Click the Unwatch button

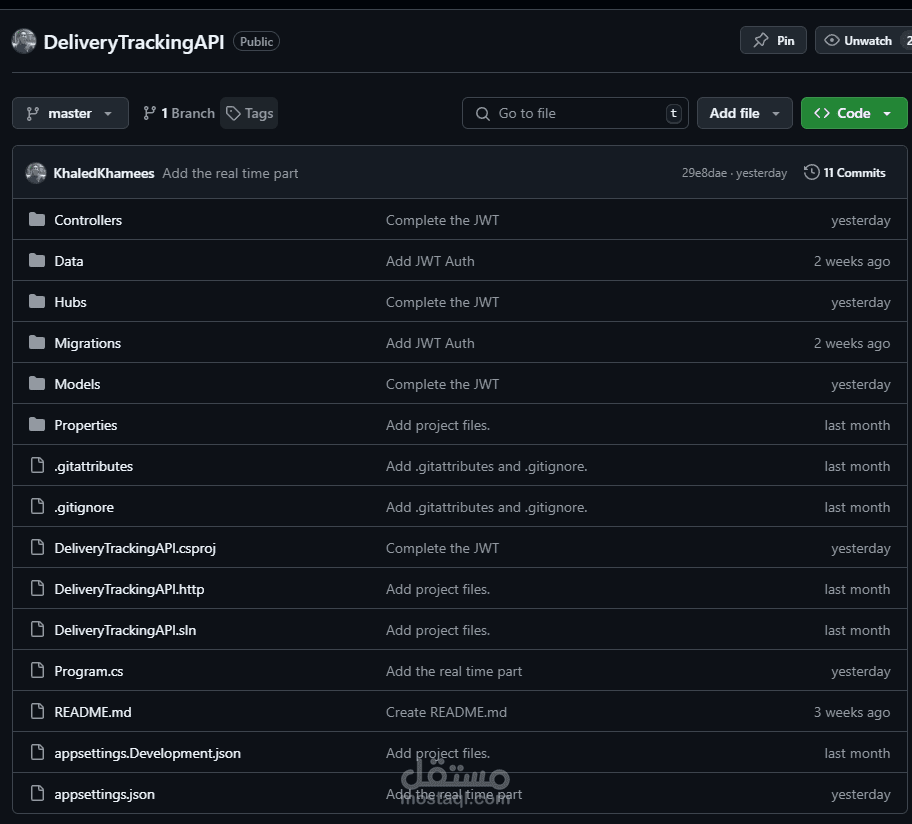(863, 40)
